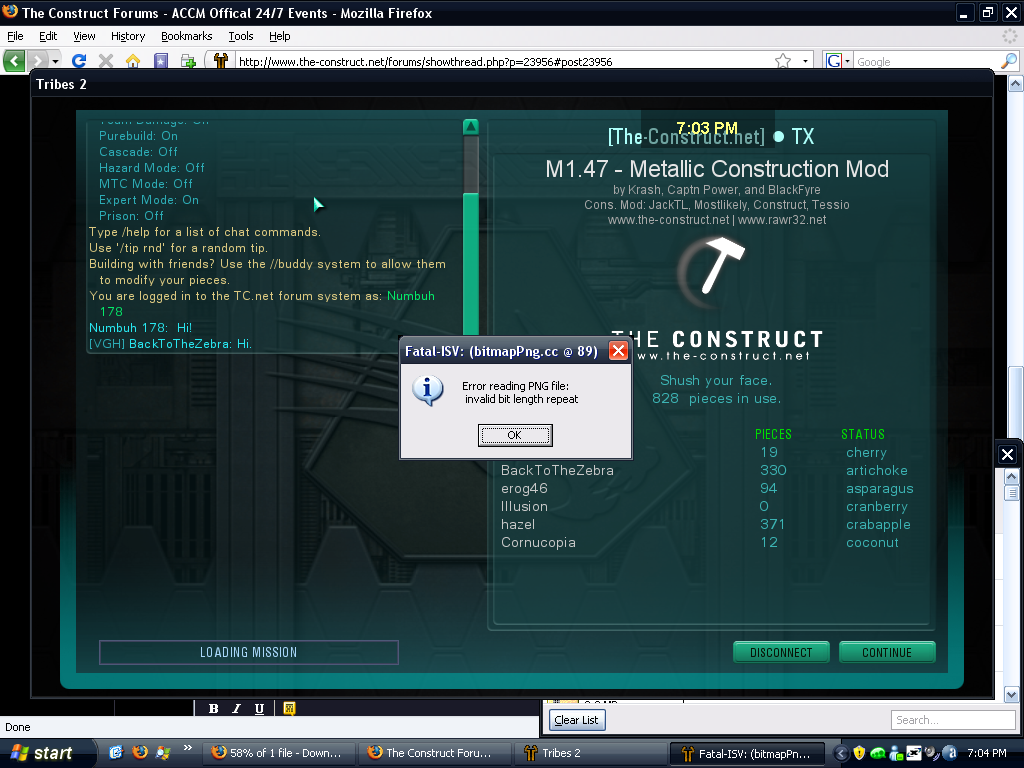Click the 'Expert Mode: On' chat line
1024x768 pixels.
[149, 200]
